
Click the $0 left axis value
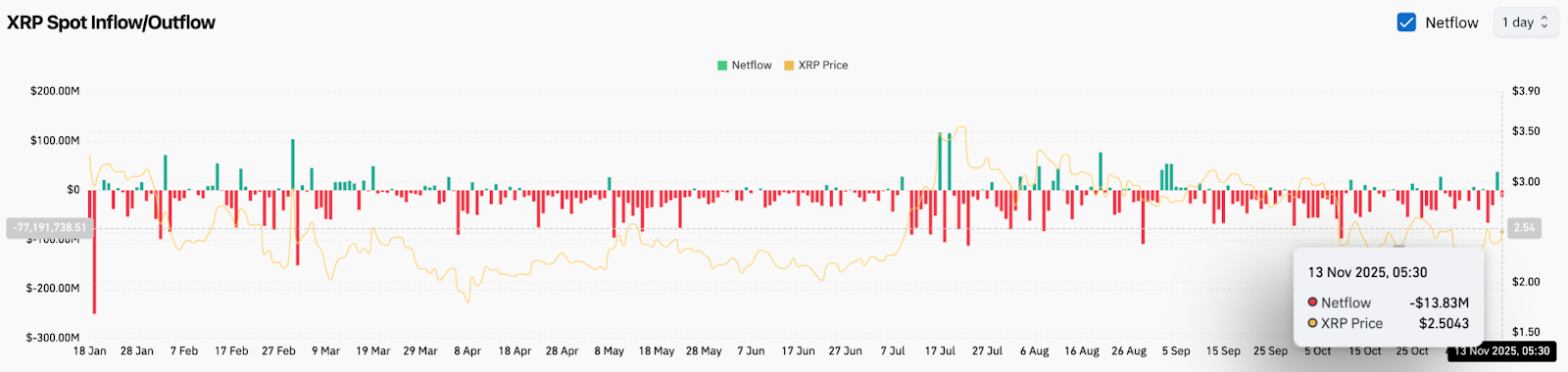73,190
